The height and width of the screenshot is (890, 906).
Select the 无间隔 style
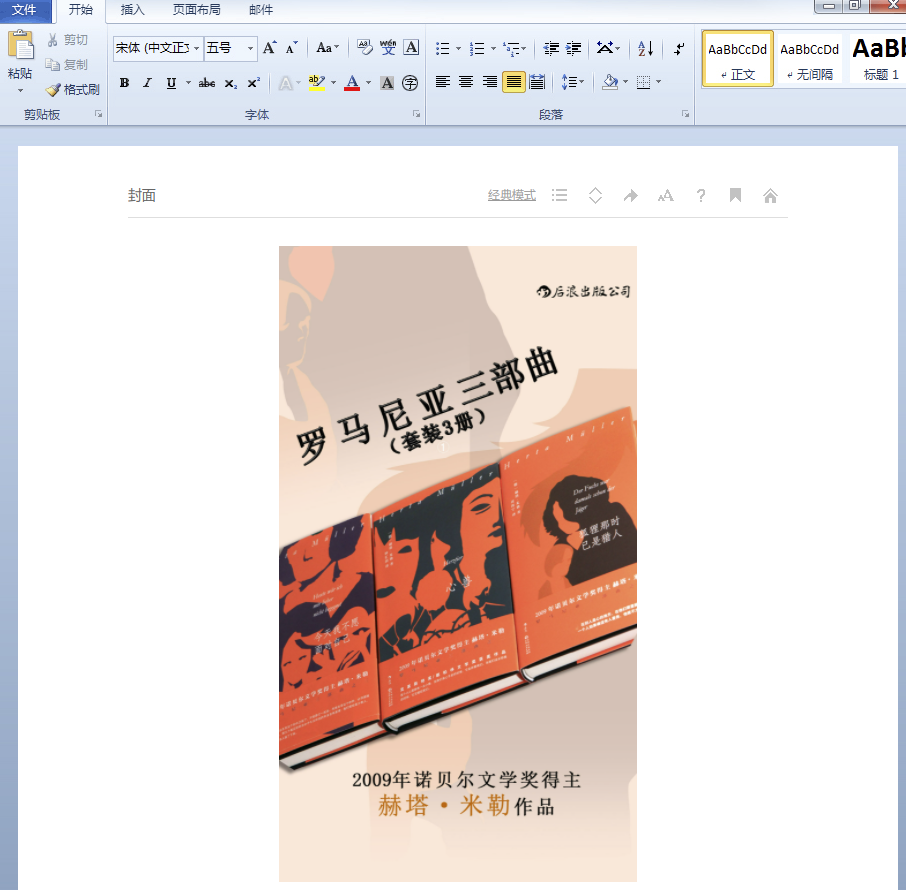coord(809,59)
